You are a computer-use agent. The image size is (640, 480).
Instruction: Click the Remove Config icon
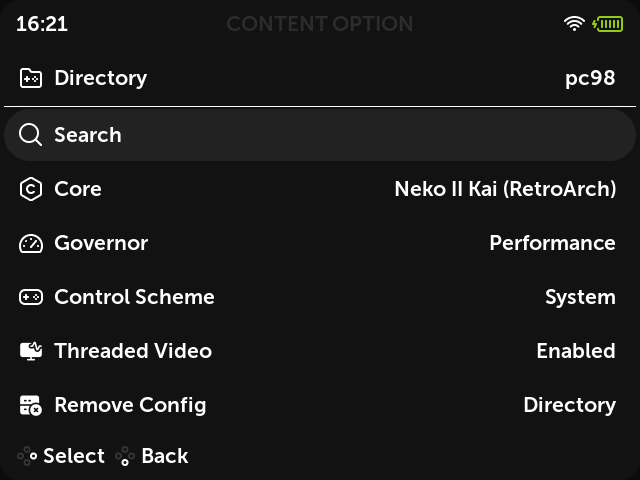coord(31,405)
